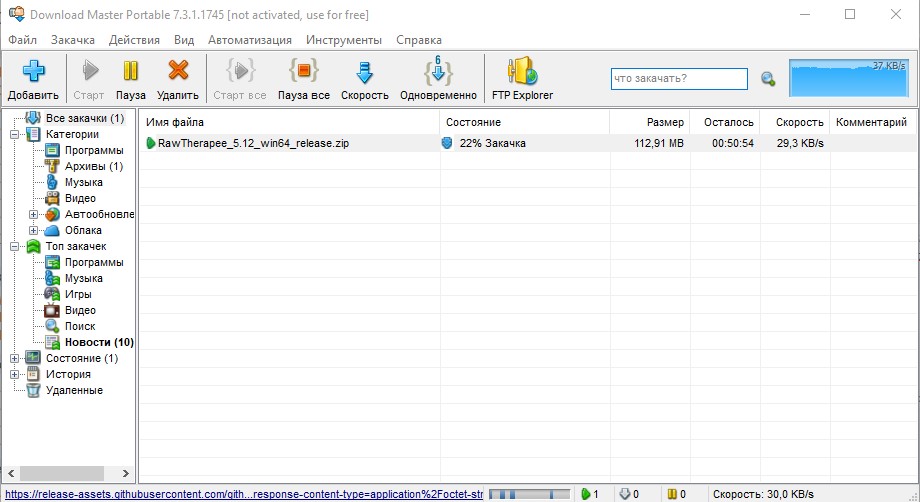Select the Видео category under Категории
The height and width of the screenshot is (502, 920).
tap(80, 198)
